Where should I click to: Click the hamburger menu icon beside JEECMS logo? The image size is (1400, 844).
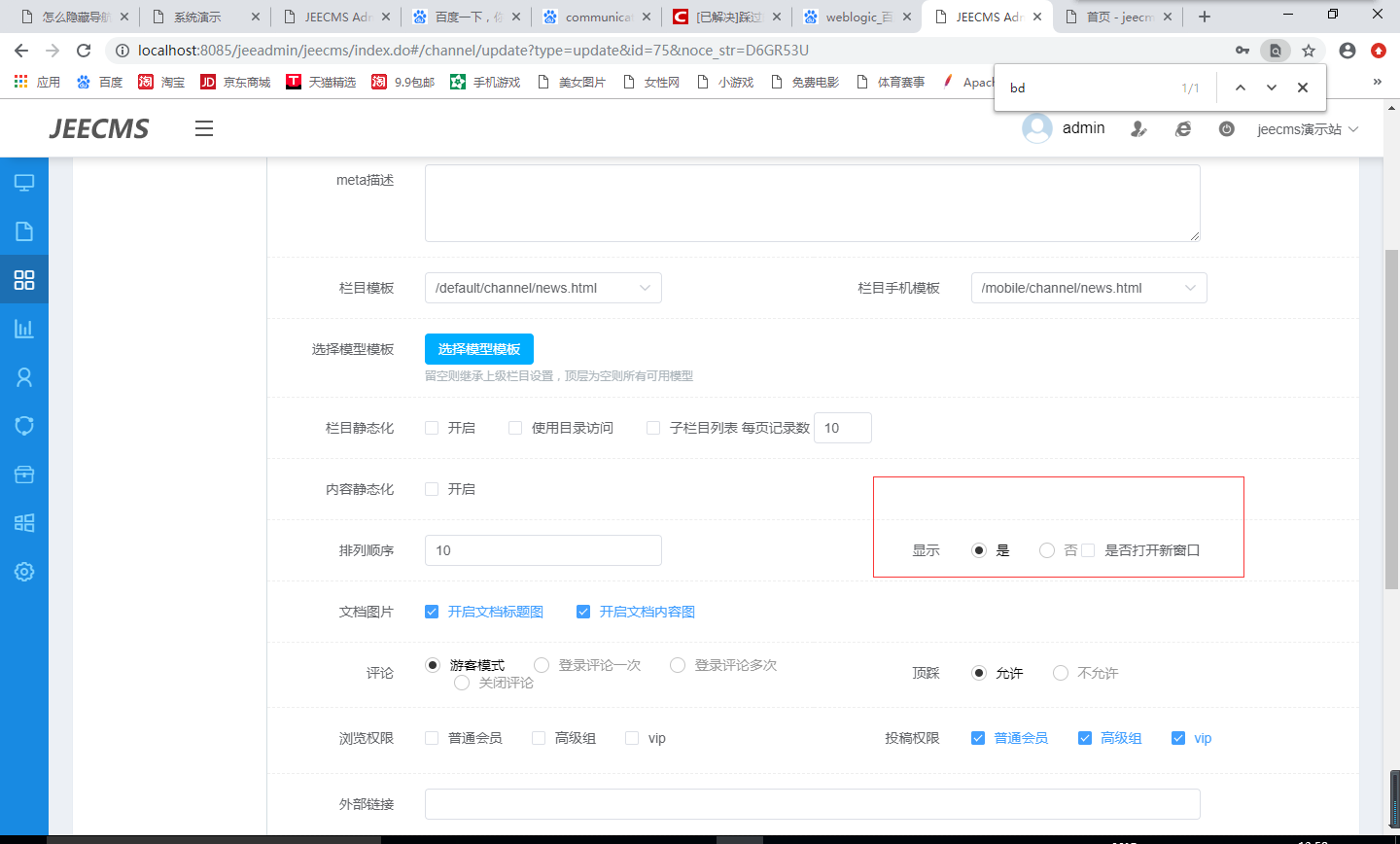pos(203,128)
